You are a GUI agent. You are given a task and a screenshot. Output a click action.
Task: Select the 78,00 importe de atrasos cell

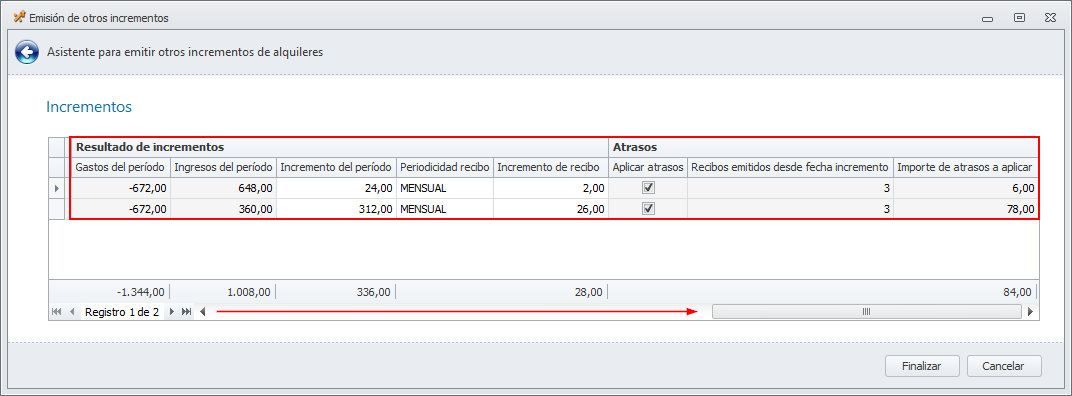point(965,209)
